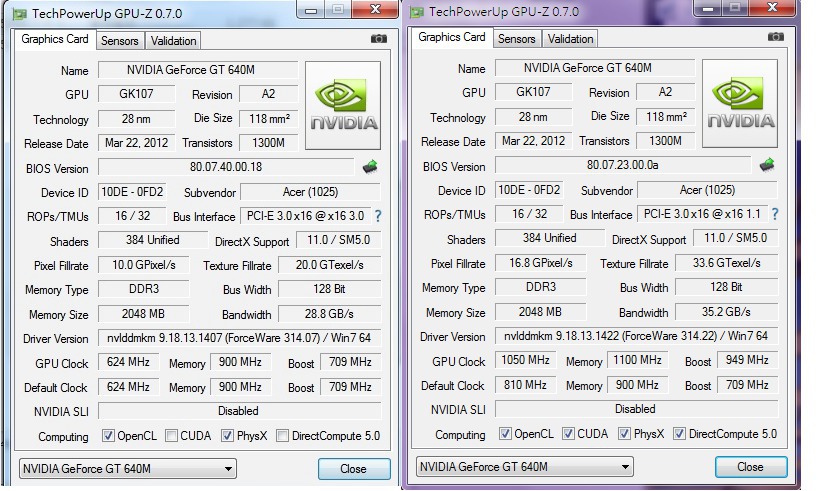
Task: Click the GPU-Z title bar icon in right window
Action: (x=417, y=12)
